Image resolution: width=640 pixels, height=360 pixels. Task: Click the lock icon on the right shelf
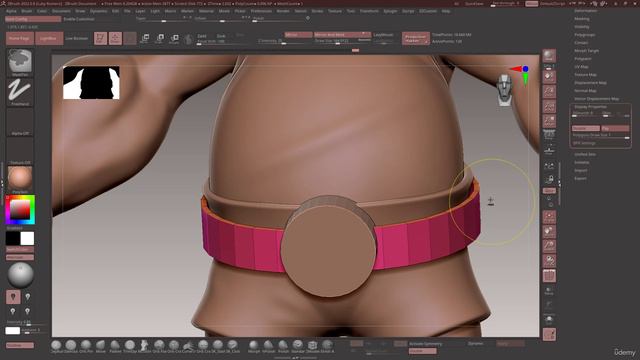tap(549, 179)
